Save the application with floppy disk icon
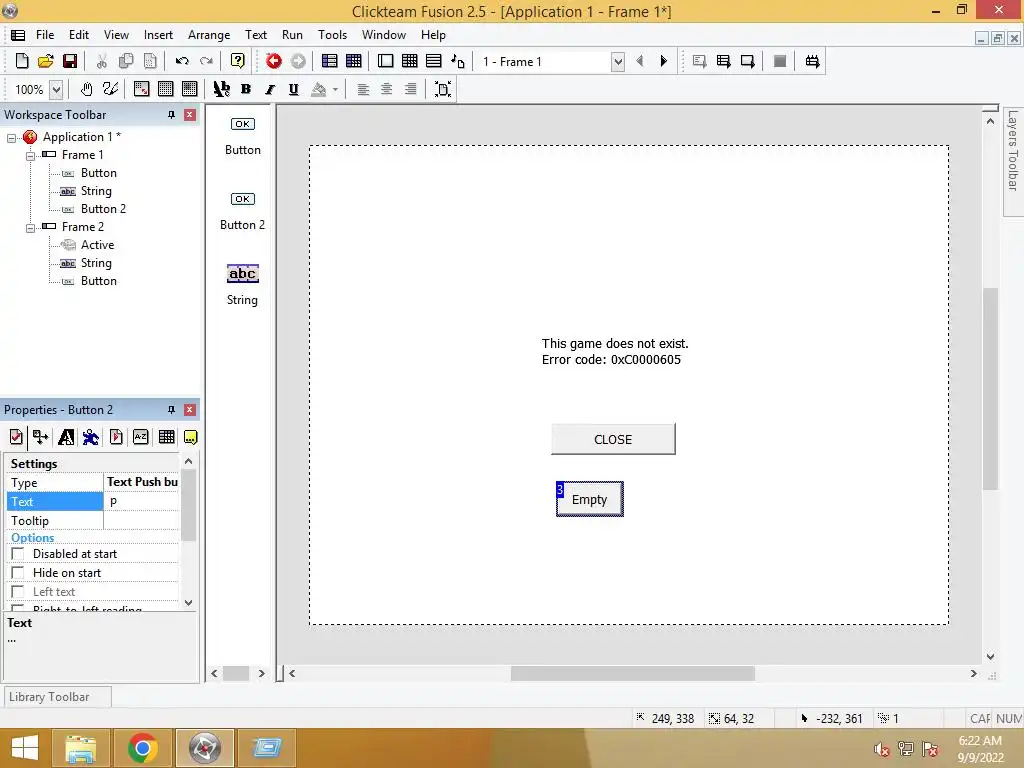The image size is (1024, 768). tap(70, 61)
